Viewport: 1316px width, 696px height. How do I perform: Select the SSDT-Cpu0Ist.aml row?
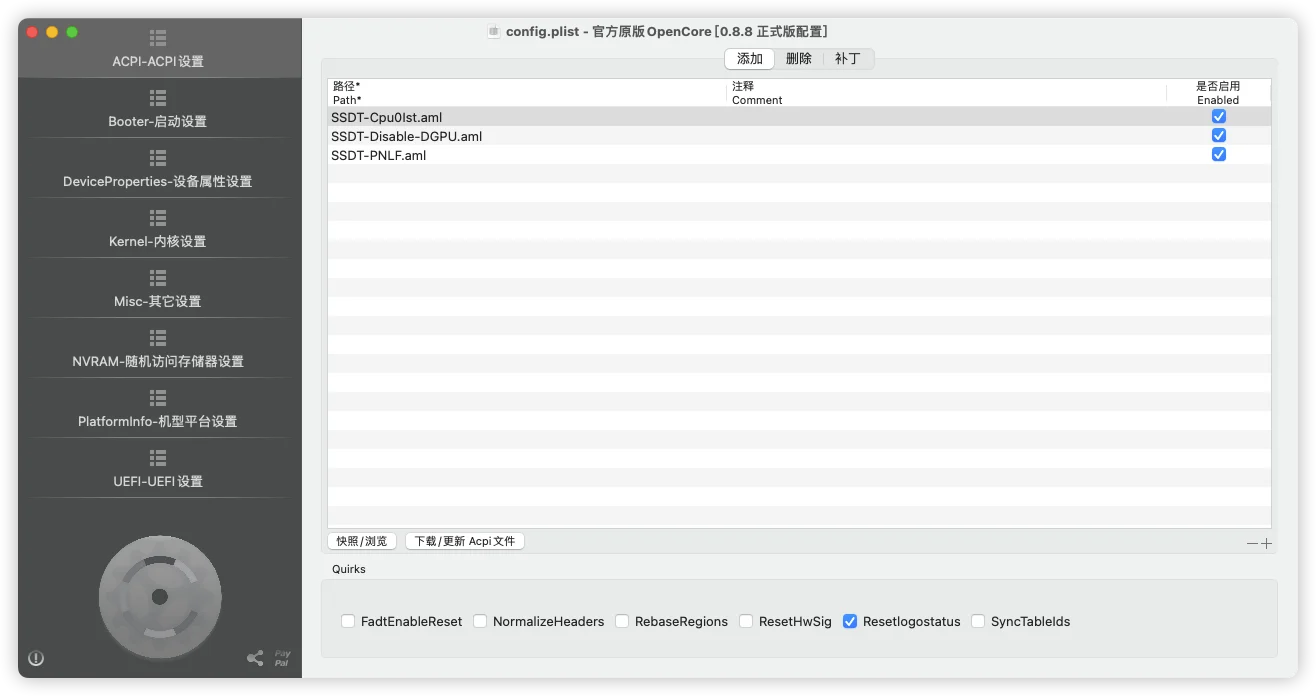[799, 117]
